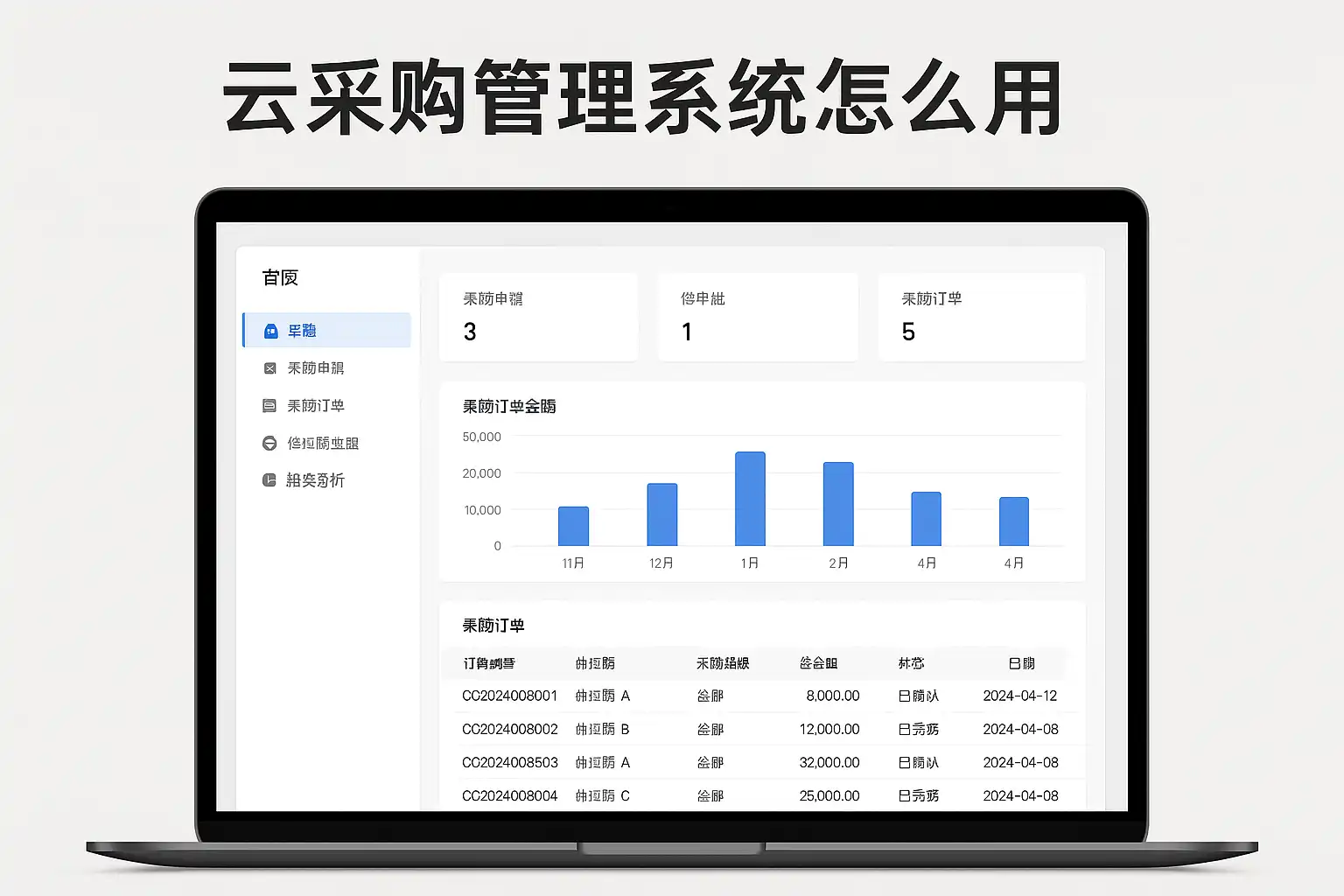Screen dimensions: 1344x896
Task: Click the envelope icon beside the second sidebar item
Action: 269,368
